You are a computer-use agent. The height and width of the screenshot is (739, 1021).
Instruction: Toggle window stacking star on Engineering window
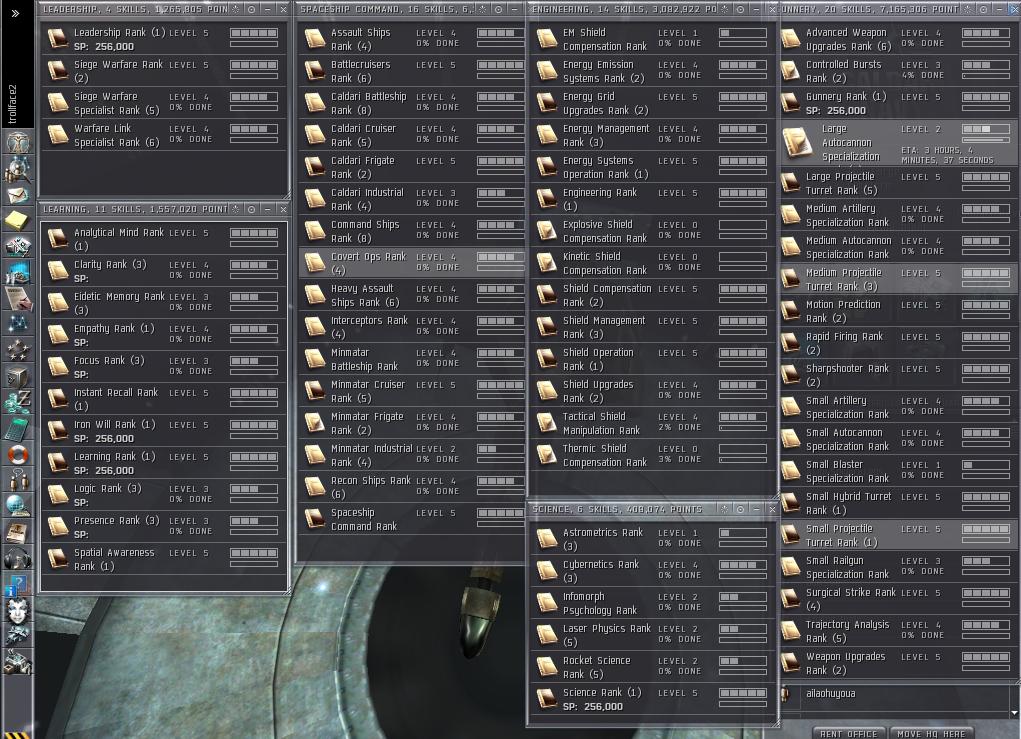point(725,9)
